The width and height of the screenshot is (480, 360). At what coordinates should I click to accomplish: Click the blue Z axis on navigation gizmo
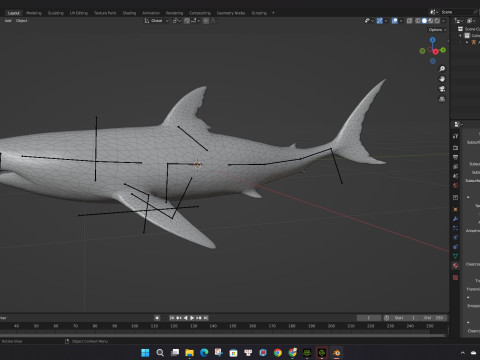pos(432,40)
